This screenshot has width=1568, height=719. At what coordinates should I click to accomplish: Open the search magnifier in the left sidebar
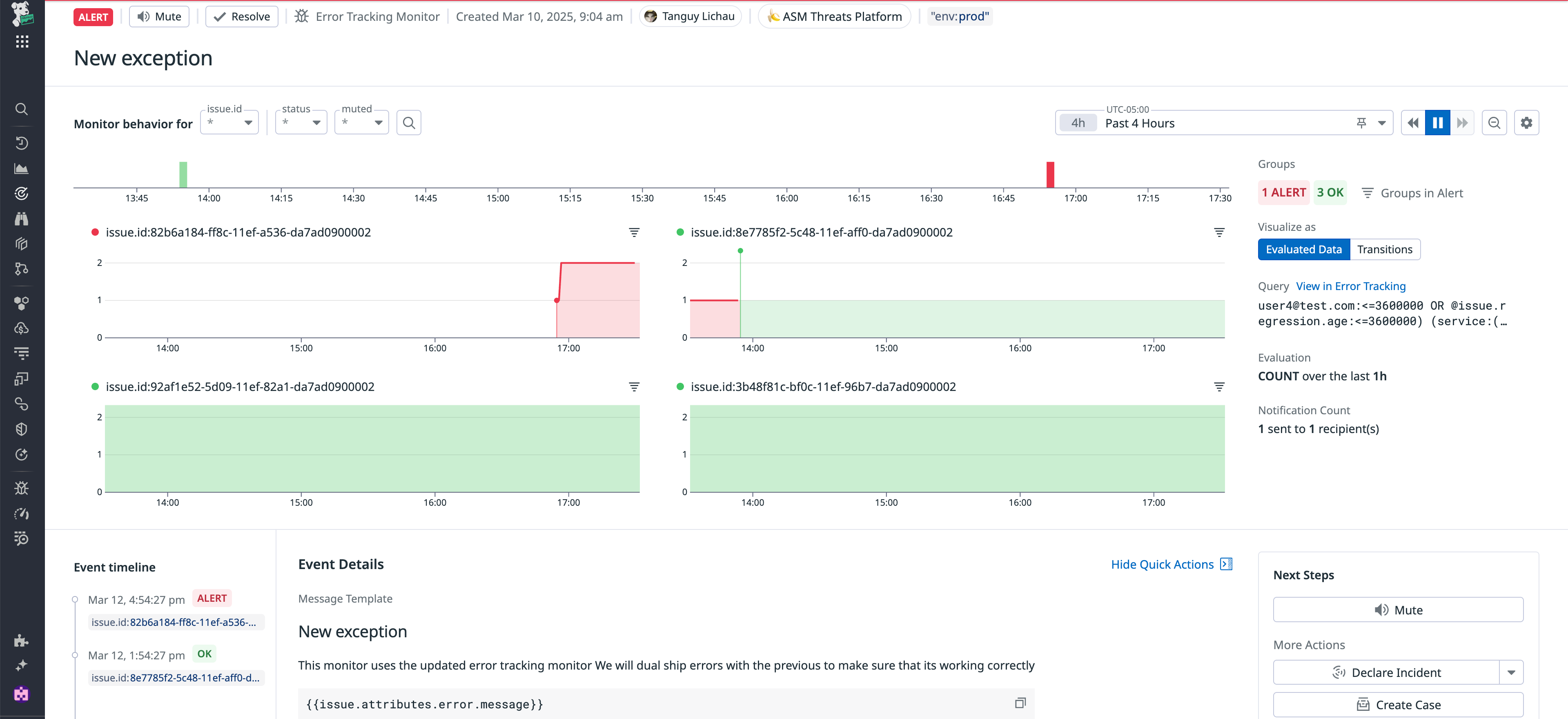tap(21, 109)
